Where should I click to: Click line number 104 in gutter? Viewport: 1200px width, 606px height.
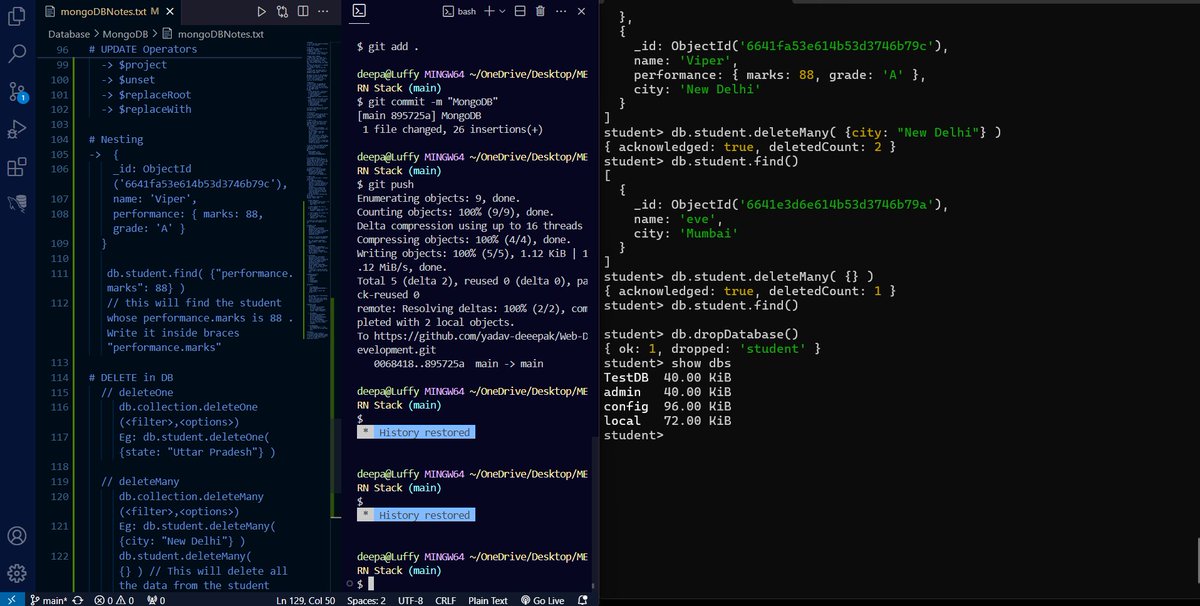click(62, 140)
